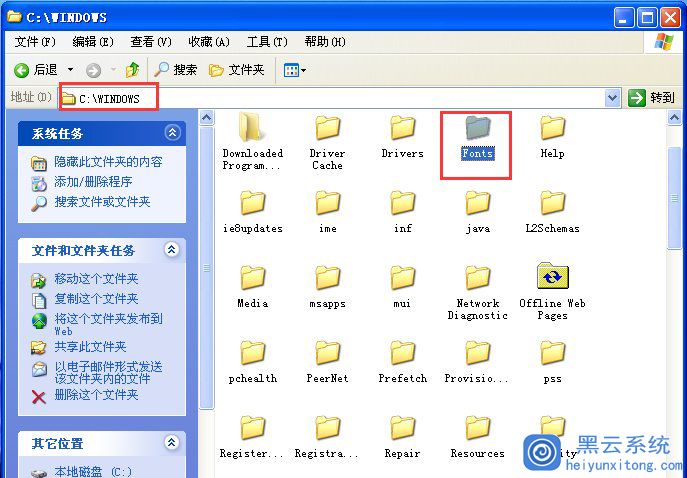Select the Drivers folder
Image resolution: width=687 pixels, height=478 pixels.
tap(402, 137)
